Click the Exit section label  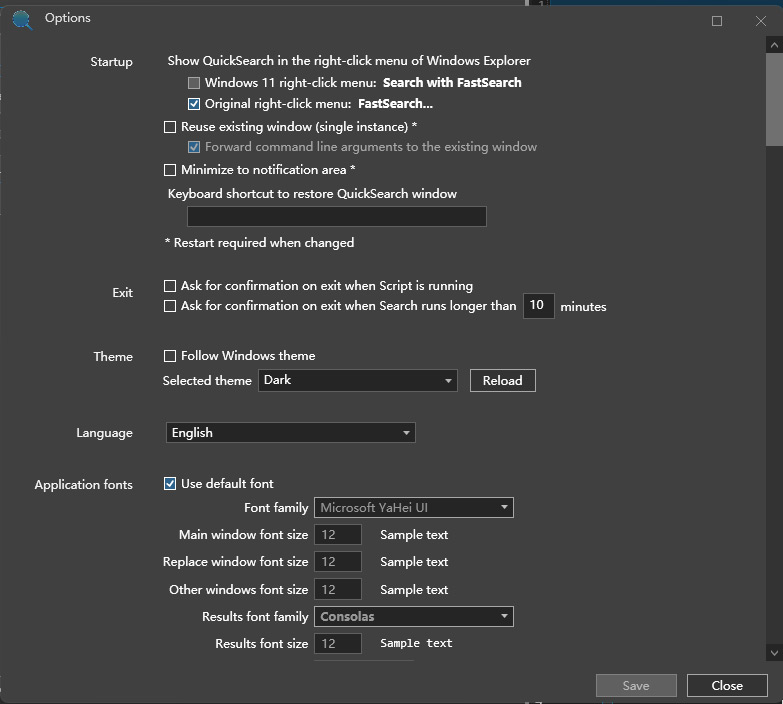[122, 293]
